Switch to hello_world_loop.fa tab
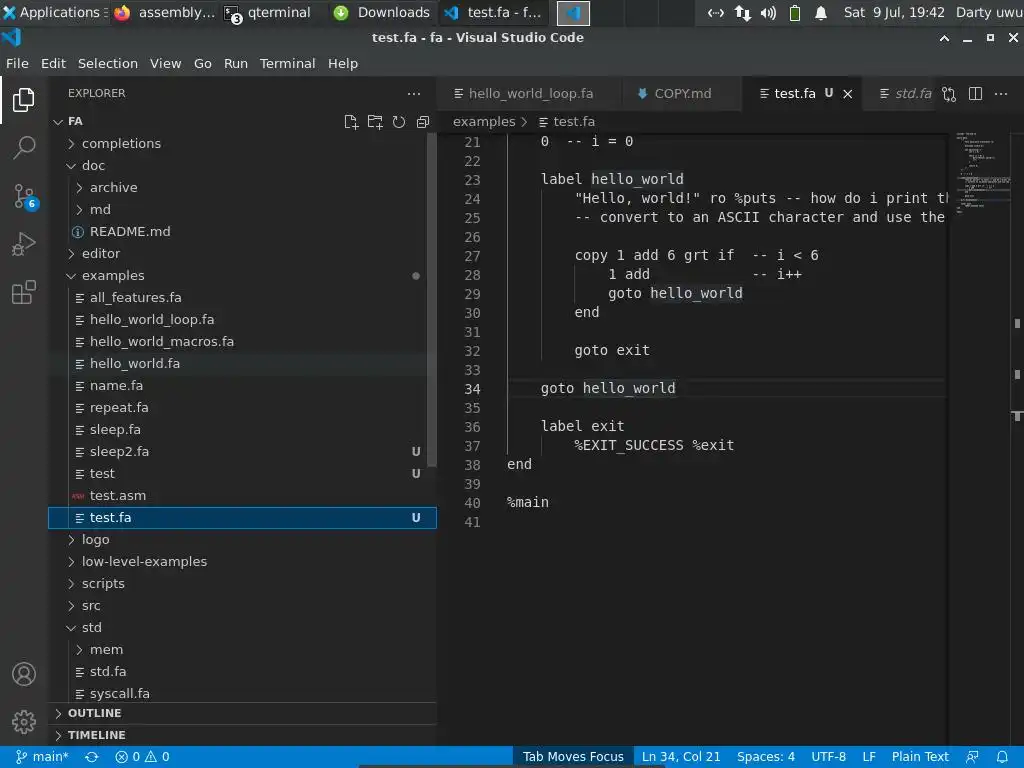 click(x=528, y=94)
